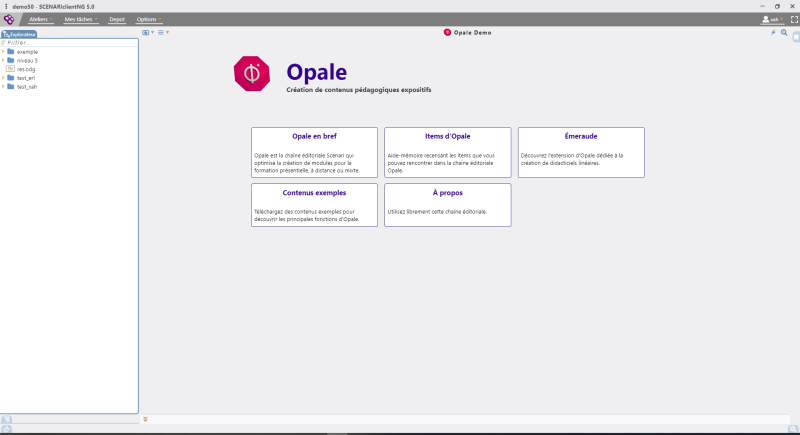Viewport: 800px width, 435px height.
Task: Click the res.odg file icon
Action: click(x=10, y=69)
